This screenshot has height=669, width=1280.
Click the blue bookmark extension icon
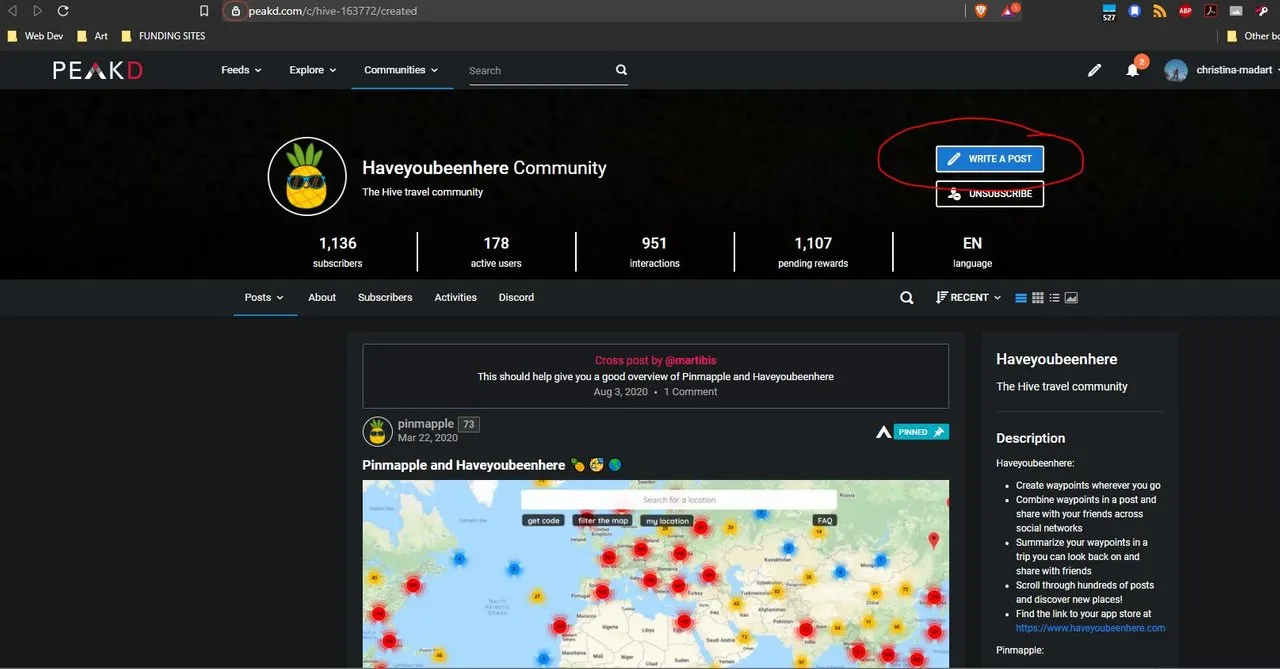(1135, 11)
